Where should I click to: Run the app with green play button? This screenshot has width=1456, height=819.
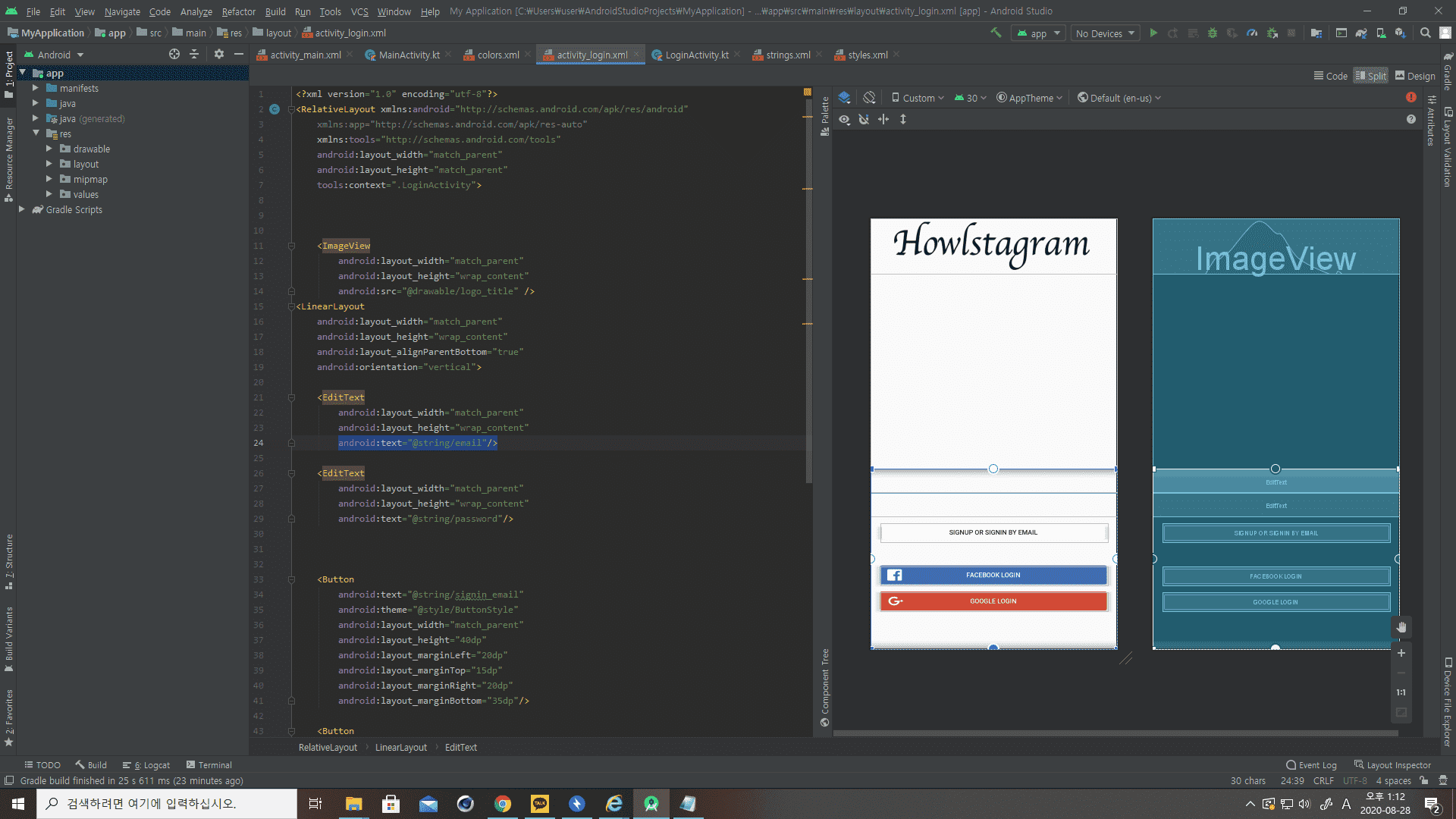click(x=1153, y=33)
